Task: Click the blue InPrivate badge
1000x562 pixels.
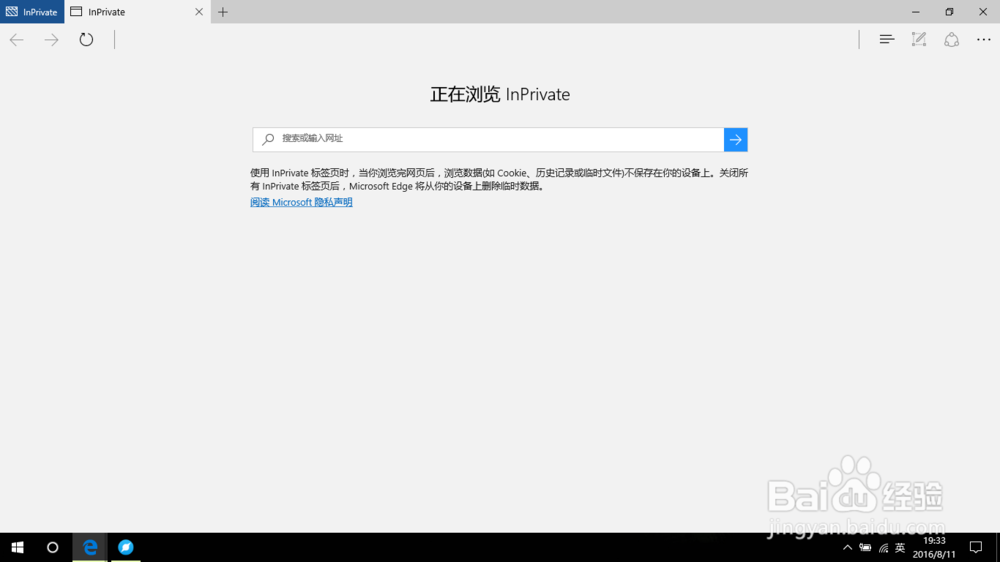Action: pyautogui.click(x=32, y=11)
